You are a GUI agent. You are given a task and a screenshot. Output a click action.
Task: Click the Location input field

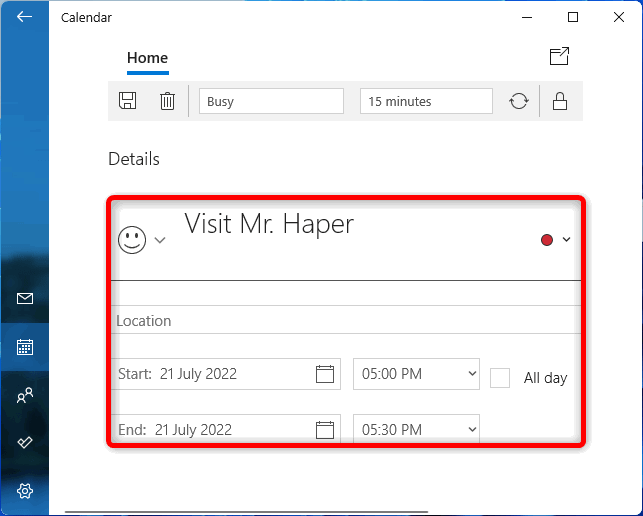[346, 320]
